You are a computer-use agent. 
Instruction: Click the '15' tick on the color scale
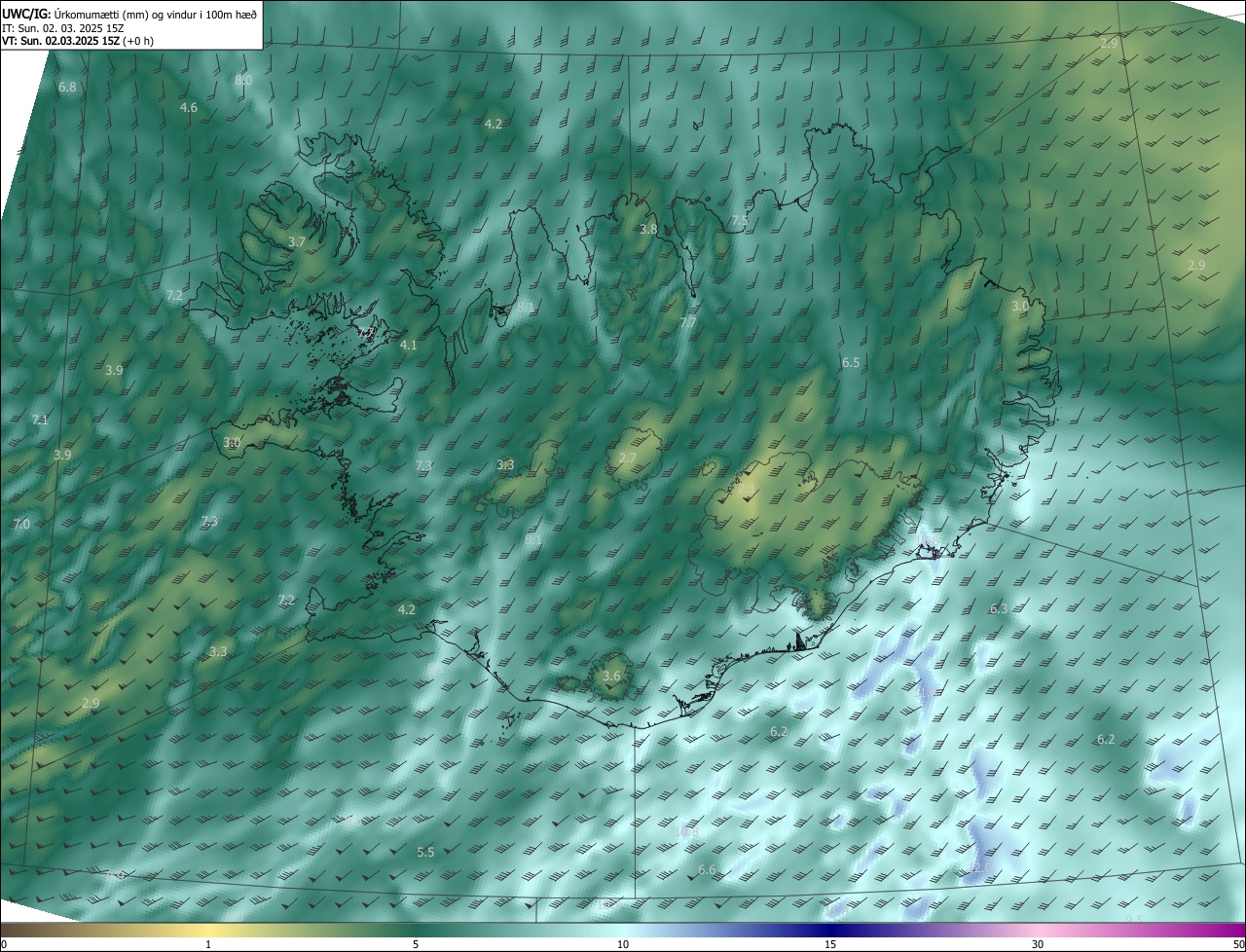coord(830,944)
